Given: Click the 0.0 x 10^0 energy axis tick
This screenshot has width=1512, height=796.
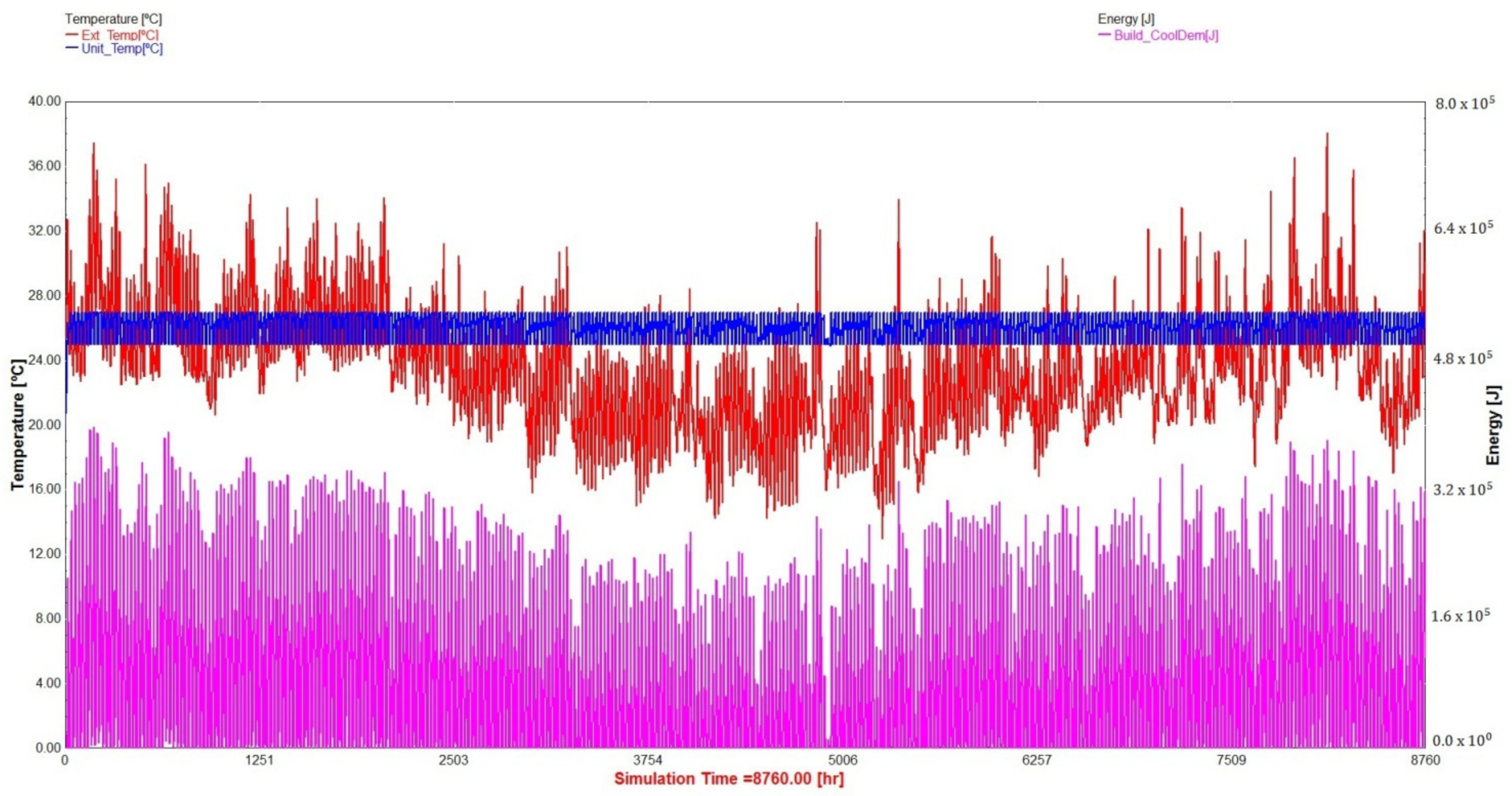Looking at the screenshot, I should click(1462, 741).
